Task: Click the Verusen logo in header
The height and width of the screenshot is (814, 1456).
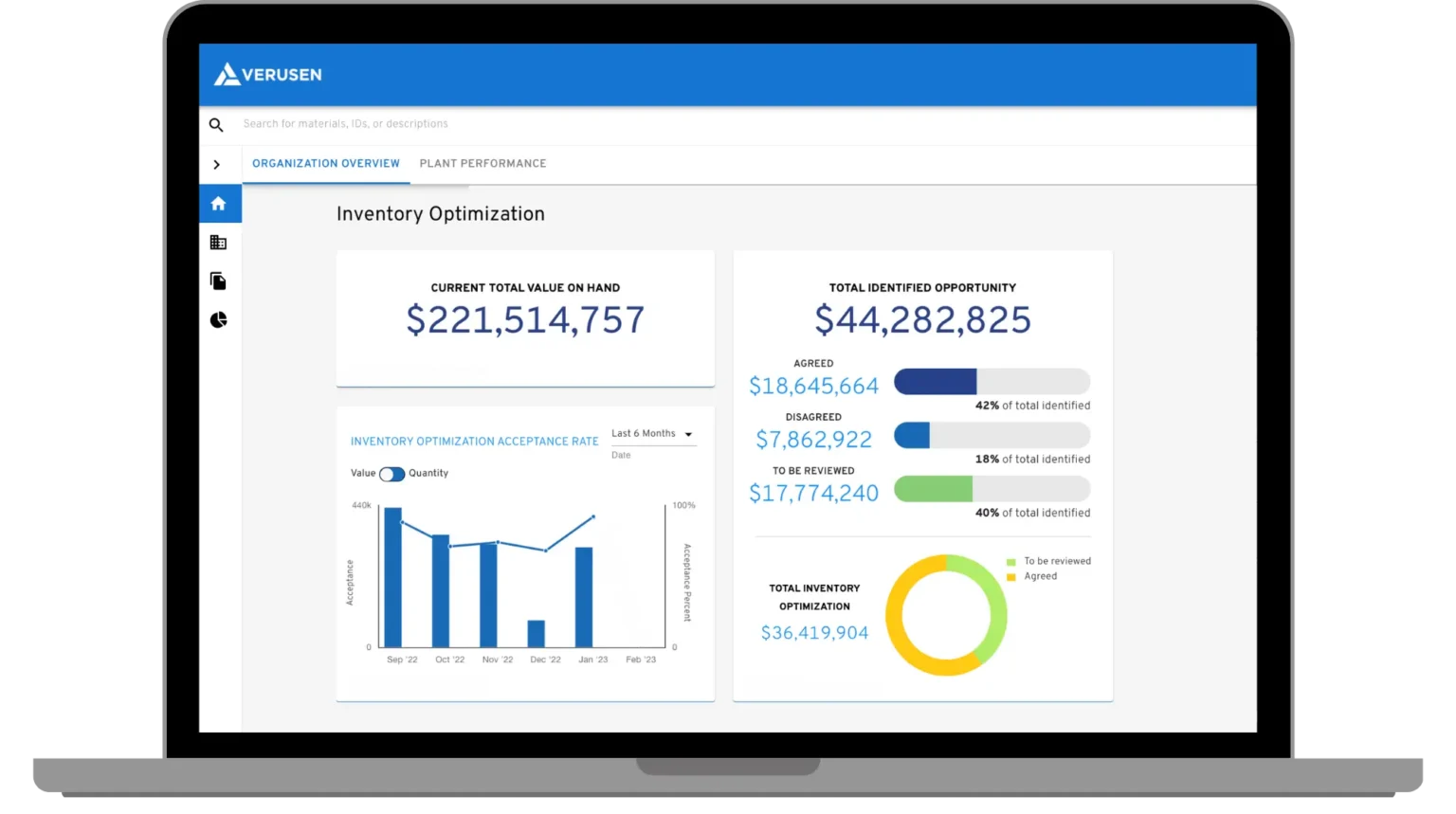Action: click(x=267, y=75)
